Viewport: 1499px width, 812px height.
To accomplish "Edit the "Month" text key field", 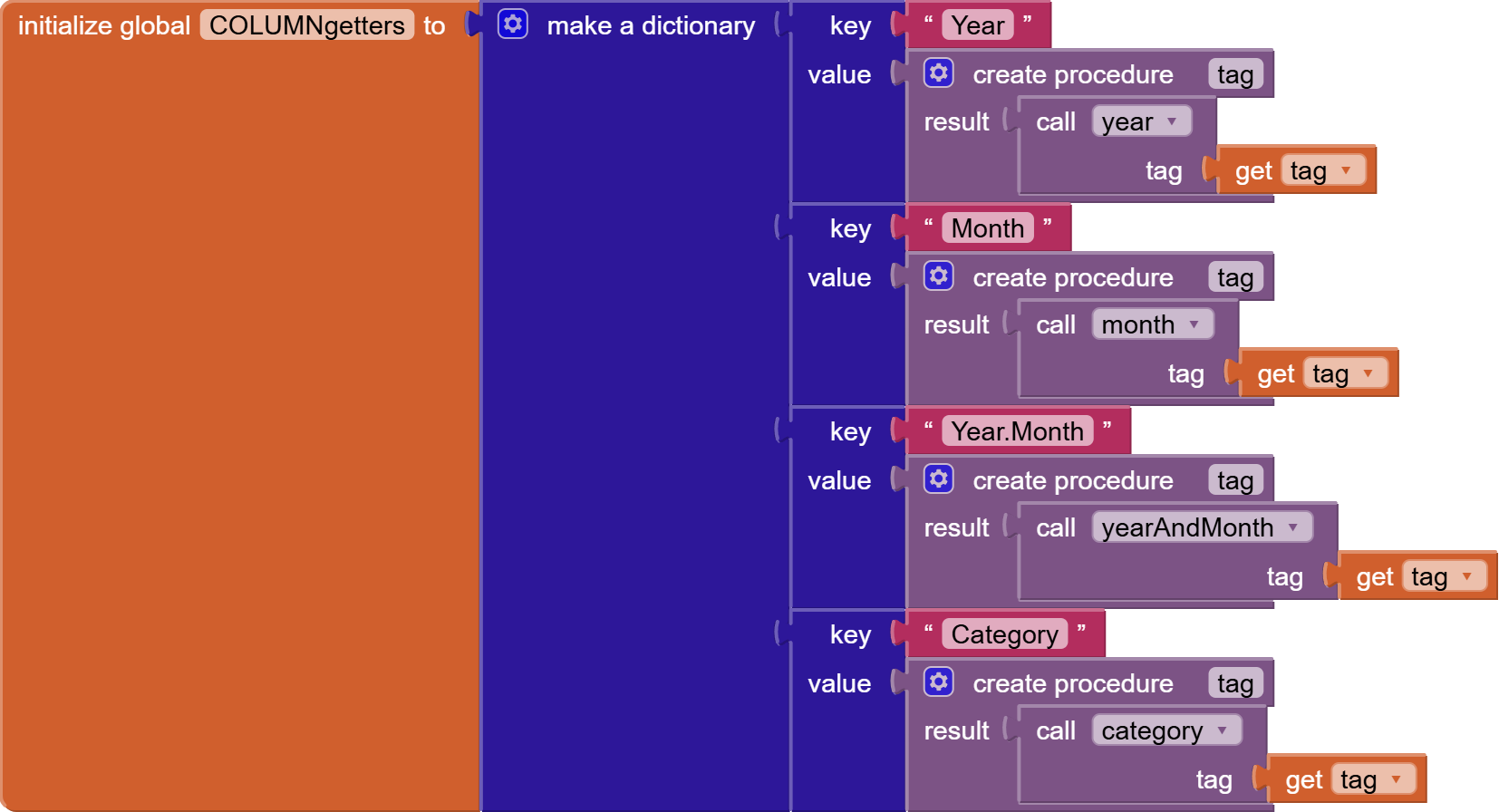I will point(987,228).
